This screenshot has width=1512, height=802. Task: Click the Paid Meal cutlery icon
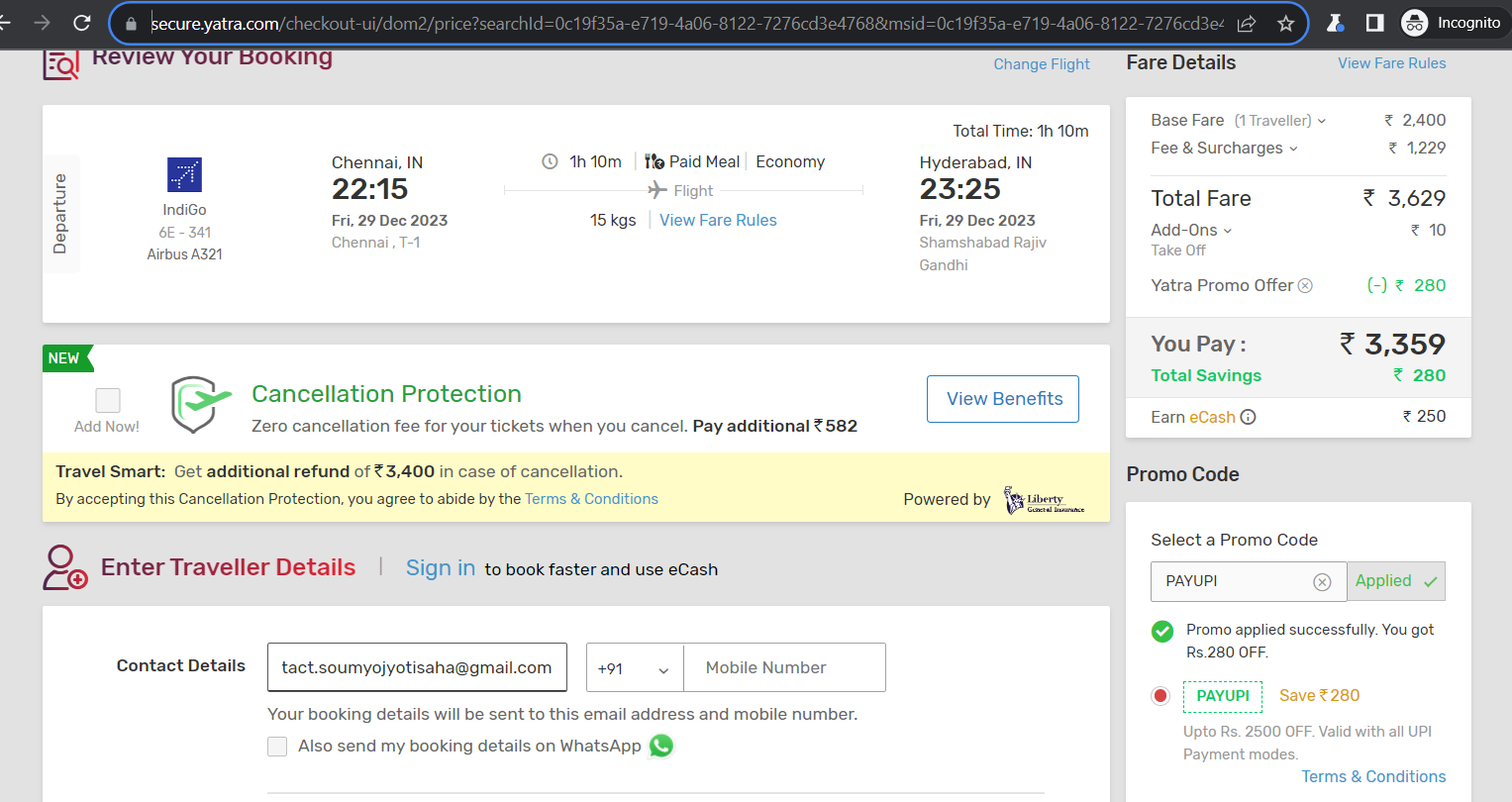[x=655, y=161]
